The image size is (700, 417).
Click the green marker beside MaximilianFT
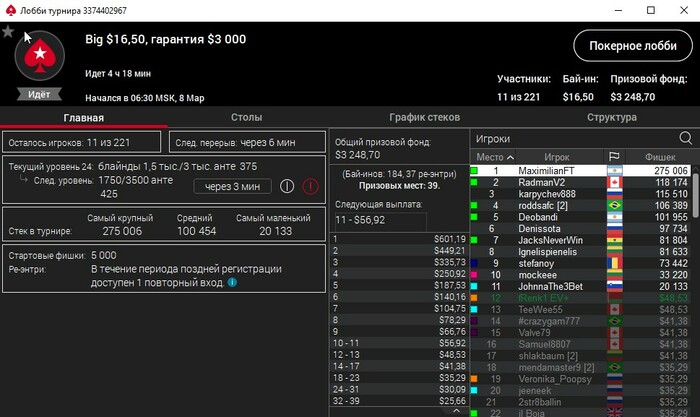click(474, 171)
